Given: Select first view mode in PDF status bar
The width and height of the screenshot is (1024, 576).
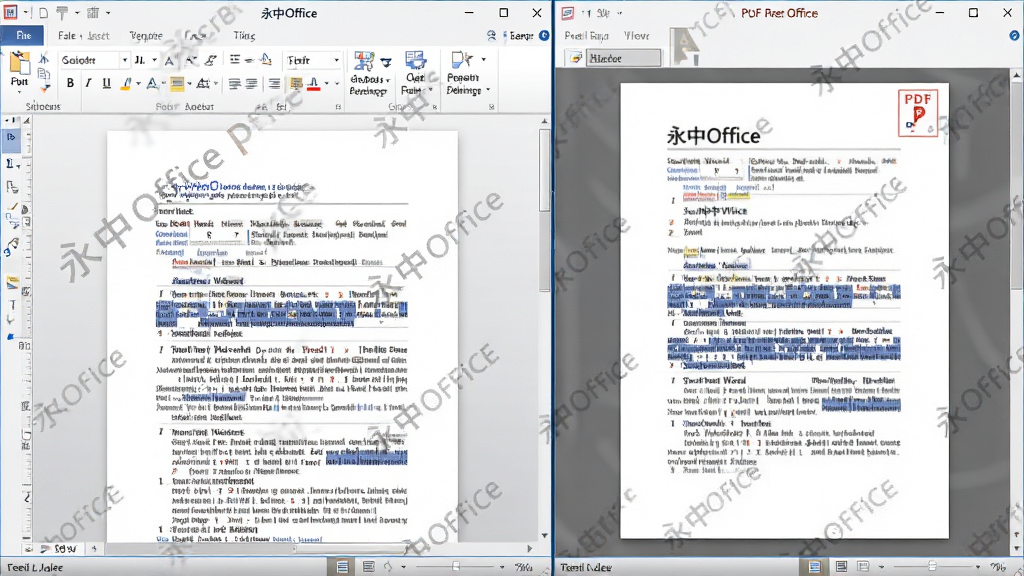Looking at the screenshot, I should coord(814,567).
